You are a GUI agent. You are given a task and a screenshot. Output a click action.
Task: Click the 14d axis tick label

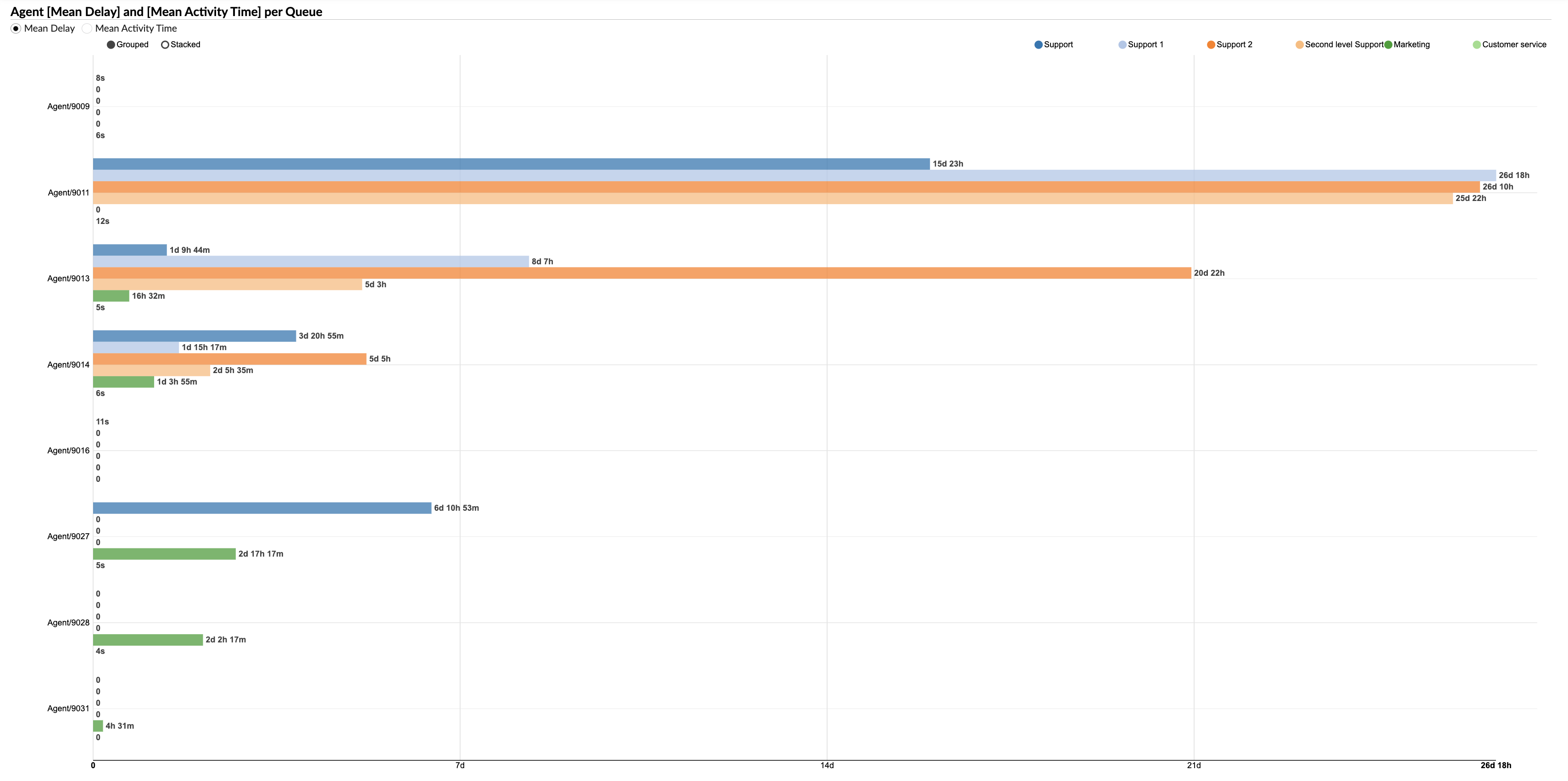tap(827, 766)
